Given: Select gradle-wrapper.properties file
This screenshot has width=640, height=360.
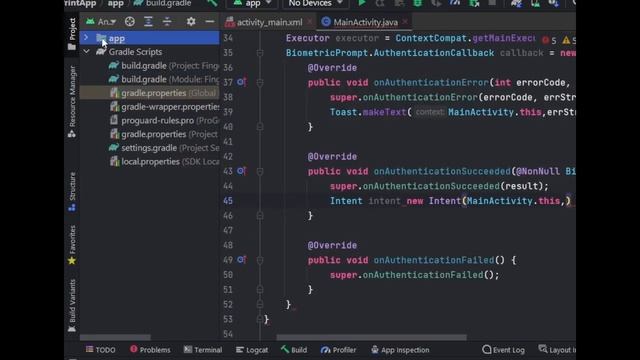Looking at the screenshot, I should pyautogui.click(x=164, y=107).
